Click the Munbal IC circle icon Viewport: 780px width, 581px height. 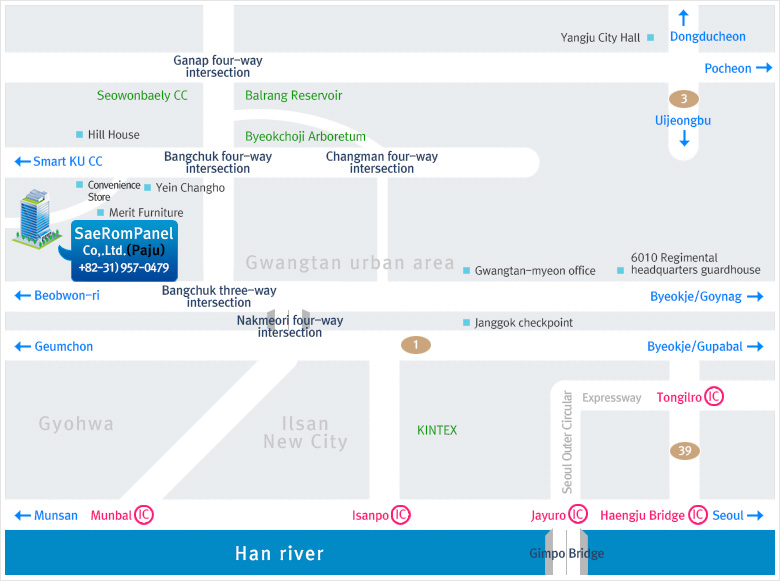pyautogui.click(x=144, y=514)
